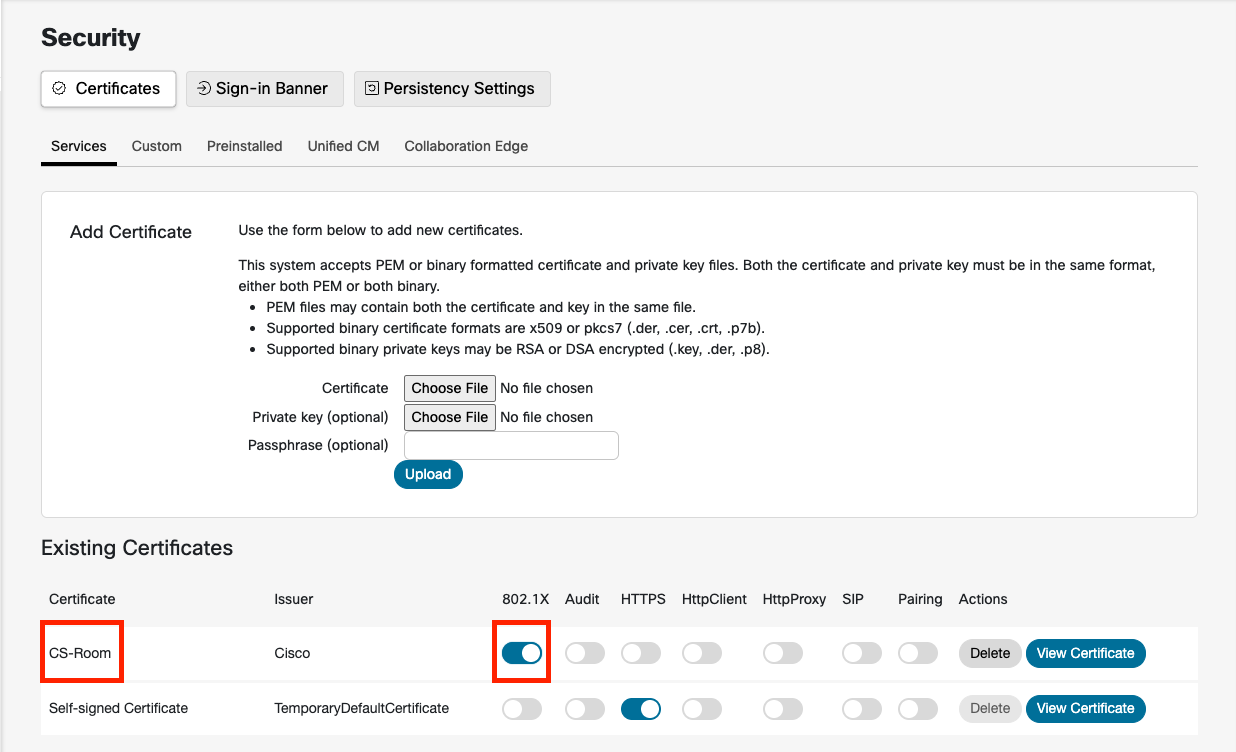Click the Security page title
The image size is (1236, 752).
pyautogui.click(x=91, y=38)
